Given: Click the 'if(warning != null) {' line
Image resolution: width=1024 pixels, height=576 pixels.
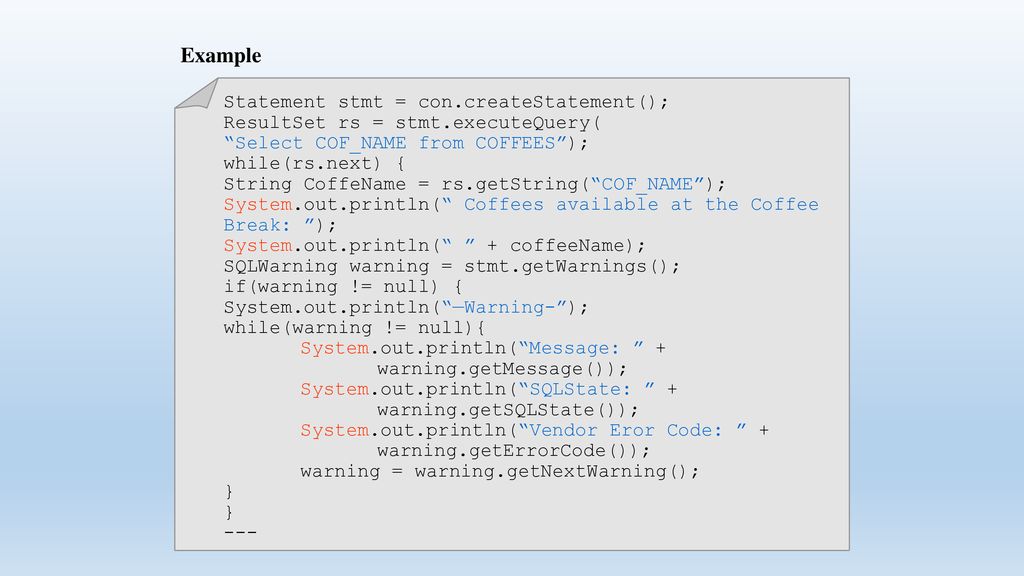Looking at the screenshot, I should tap(343, 287).
